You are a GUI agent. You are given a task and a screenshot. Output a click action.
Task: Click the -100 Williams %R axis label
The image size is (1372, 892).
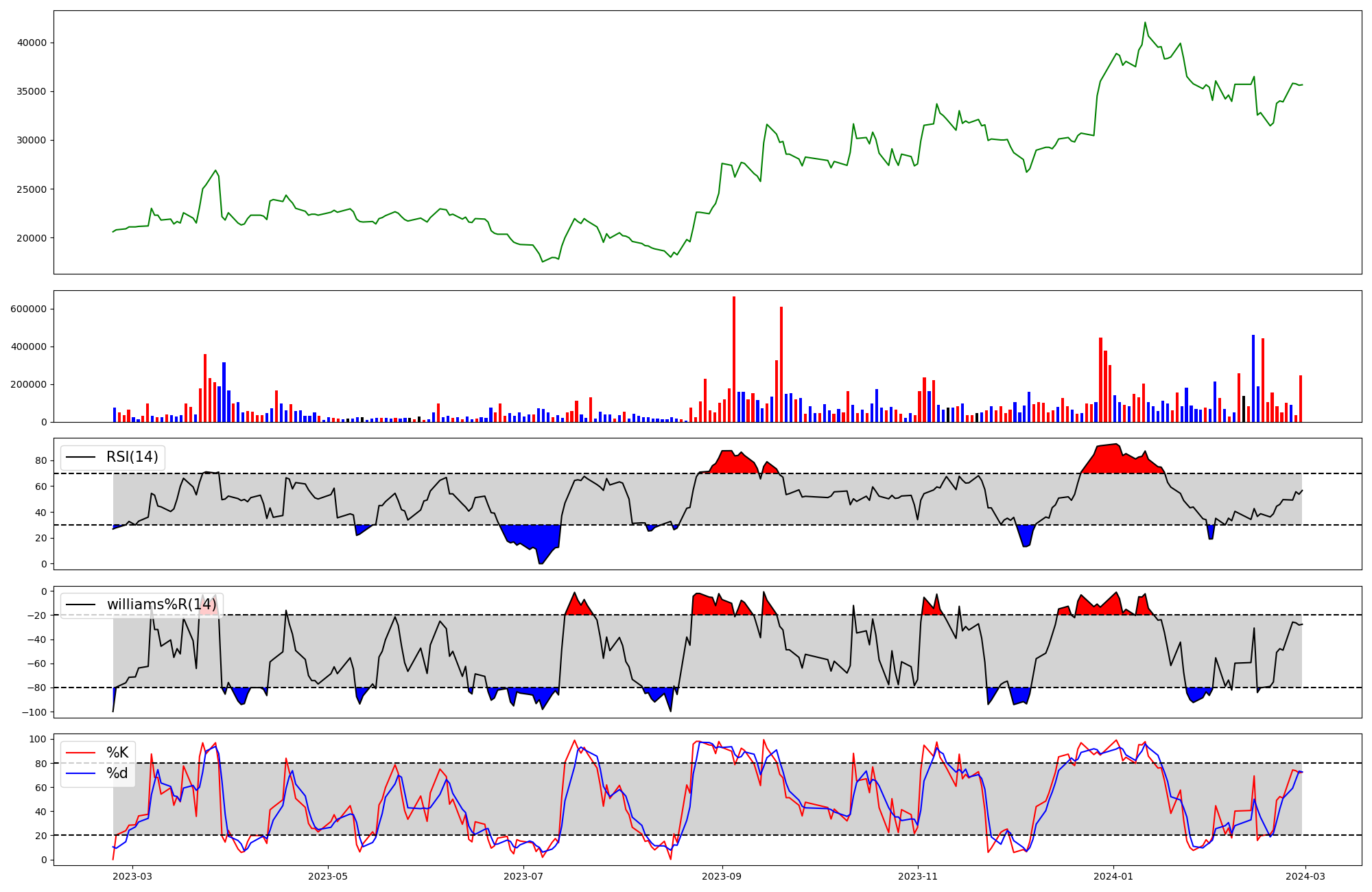click(35, 712)
